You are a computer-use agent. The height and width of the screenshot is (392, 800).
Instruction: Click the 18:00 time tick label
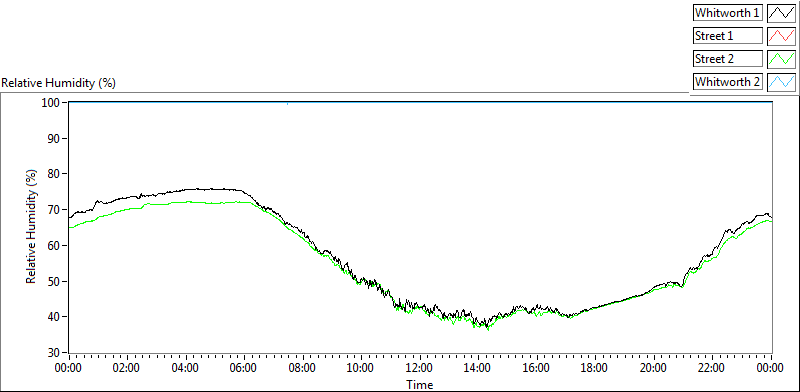click(x=595, y=368)
